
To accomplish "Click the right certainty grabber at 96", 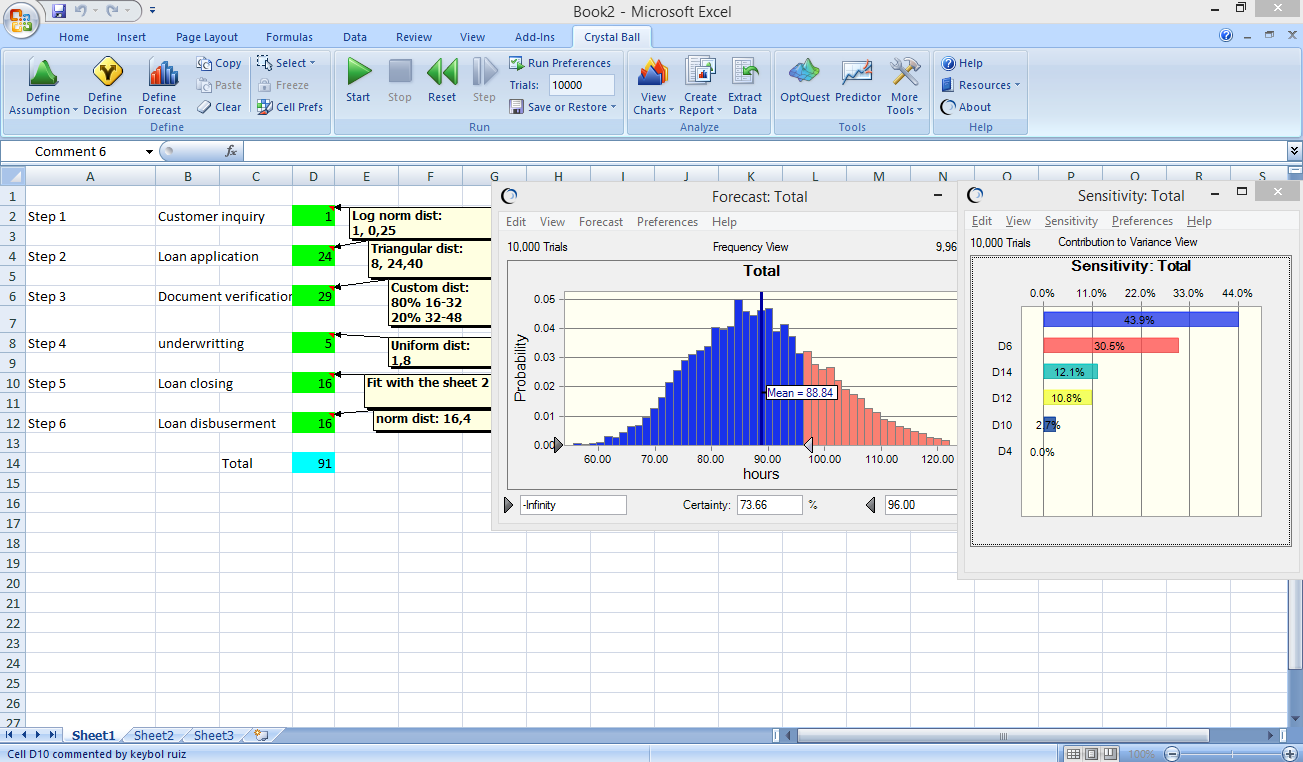I will [x=808, y=445].
